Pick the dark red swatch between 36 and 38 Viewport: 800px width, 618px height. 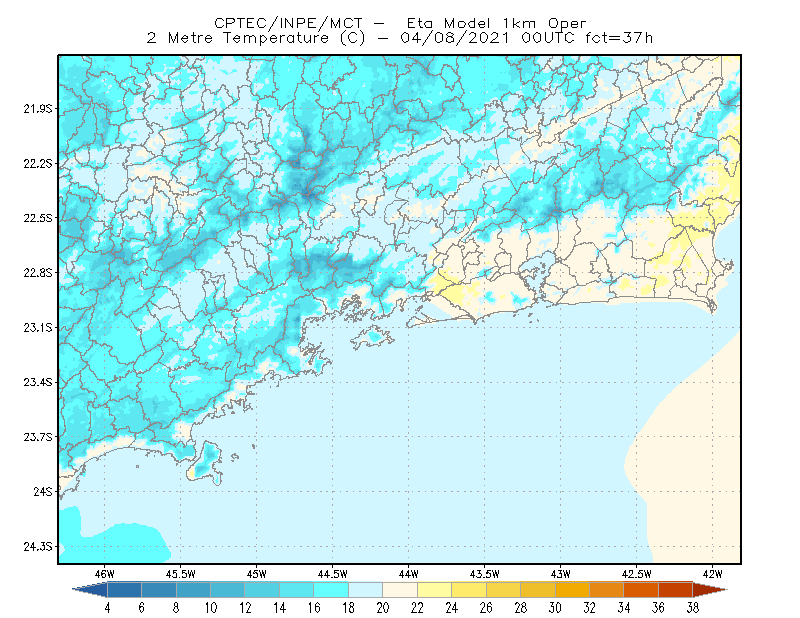click(676, 590)
